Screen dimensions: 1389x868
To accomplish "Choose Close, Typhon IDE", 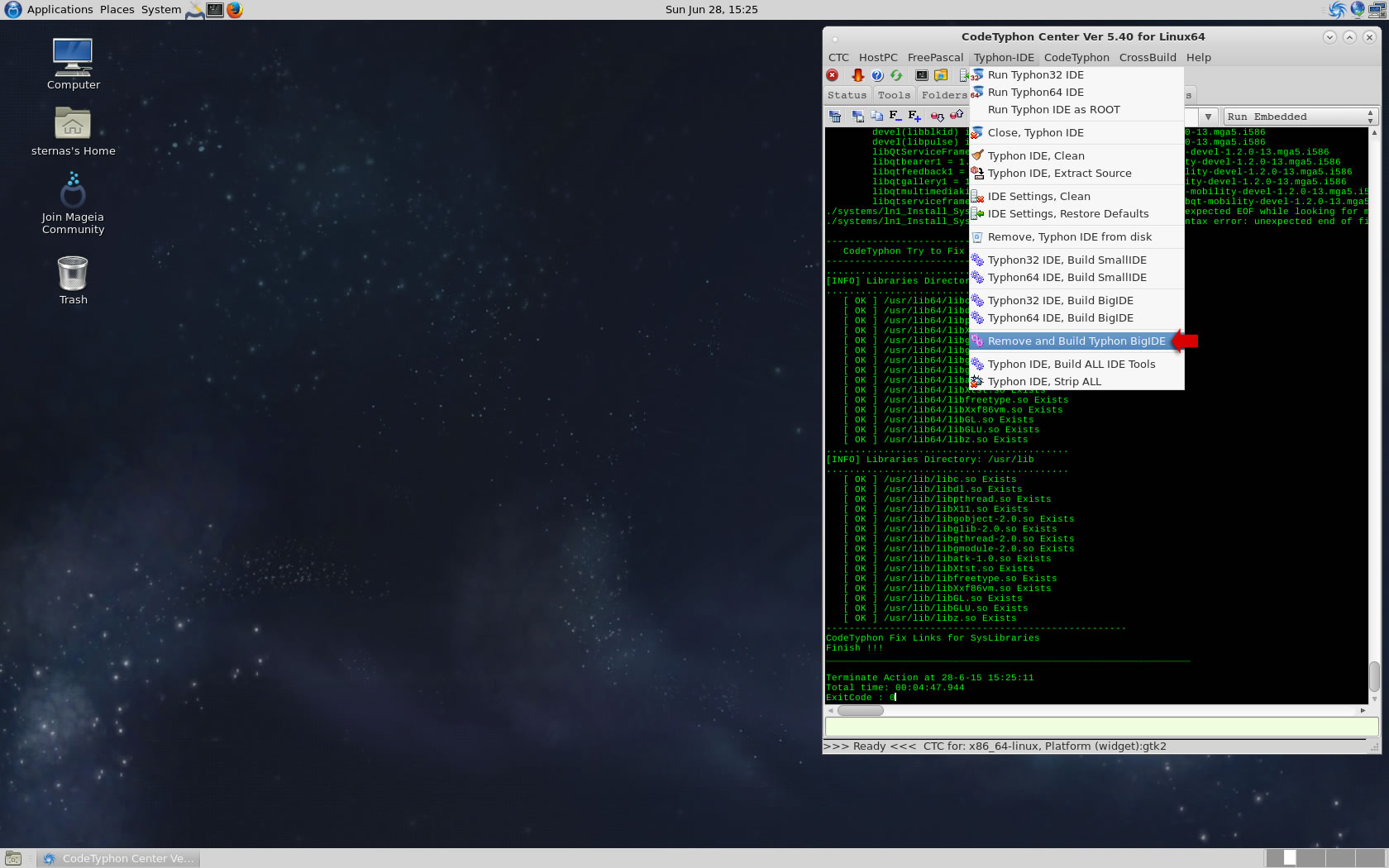I will (1076, 133).
